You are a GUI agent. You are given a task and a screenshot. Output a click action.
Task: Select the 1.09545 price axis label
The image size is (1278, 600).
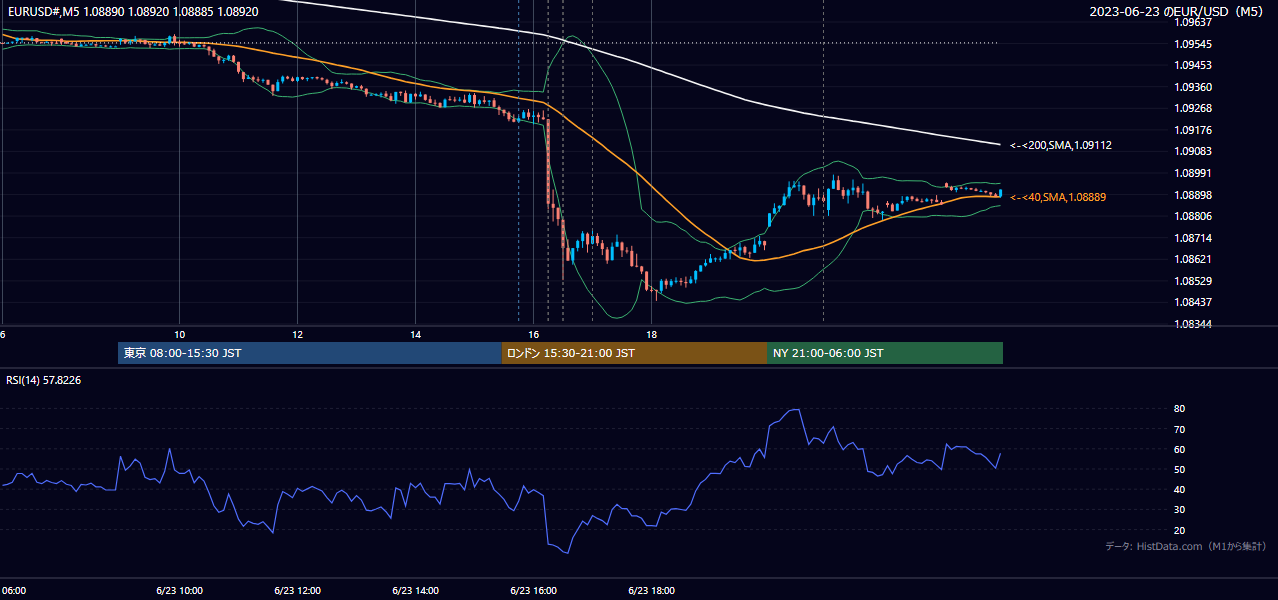(x=1195, y=44)
